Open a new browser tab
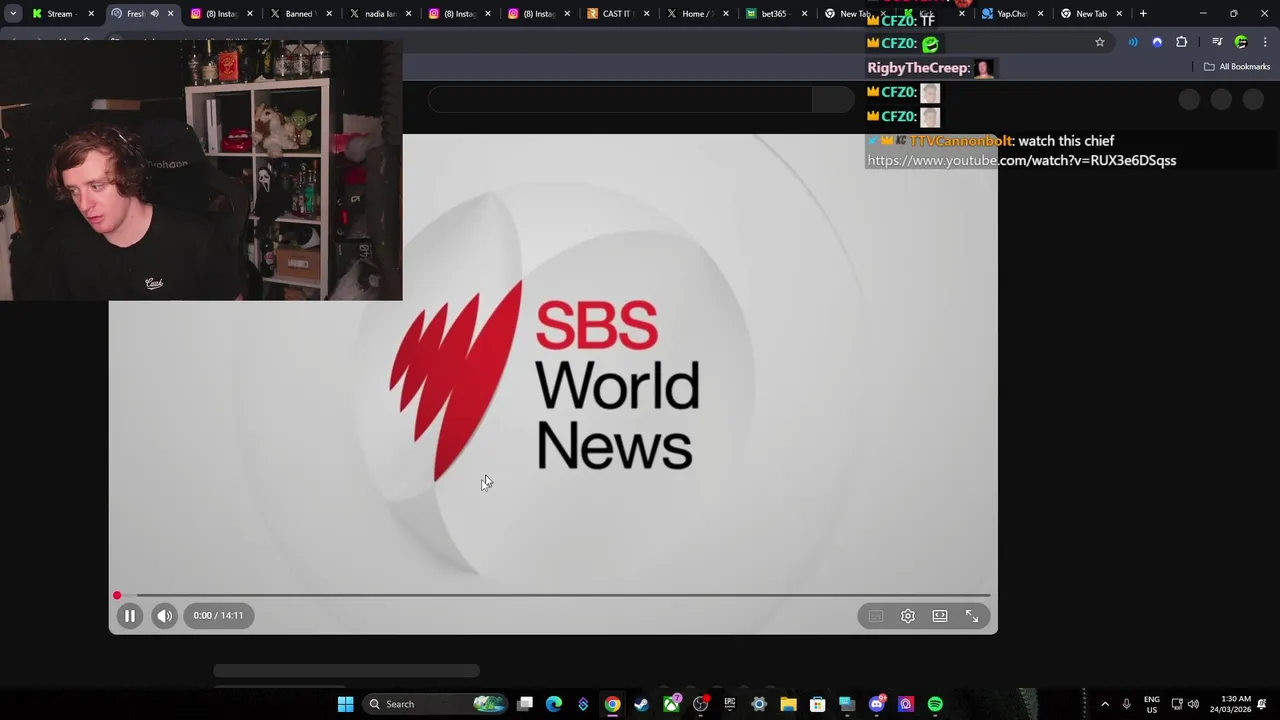Screen dimensions: 1280x720 coord(1143,14)
